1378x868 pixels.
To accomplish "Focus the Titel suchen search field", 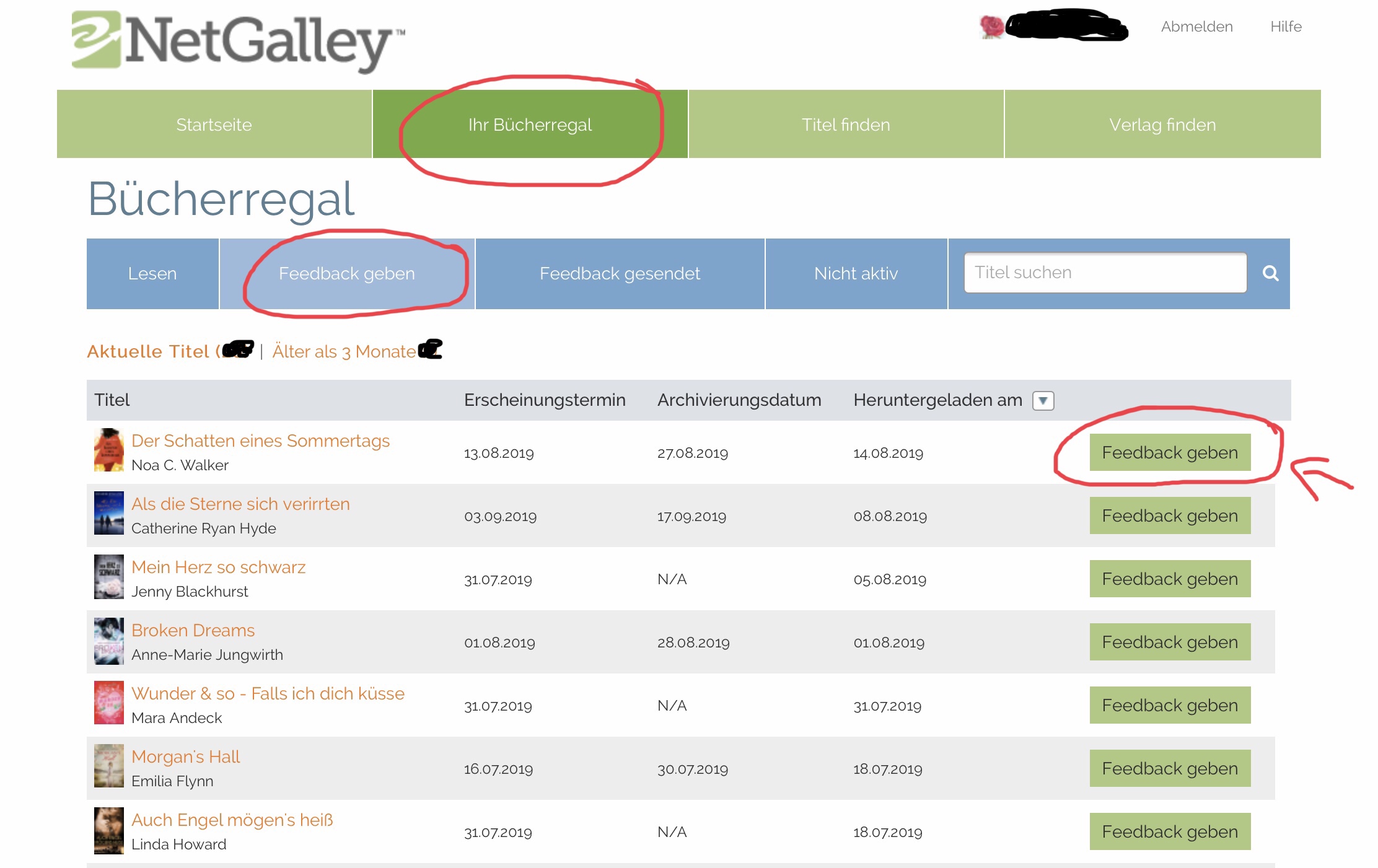I will point(1105,273).
